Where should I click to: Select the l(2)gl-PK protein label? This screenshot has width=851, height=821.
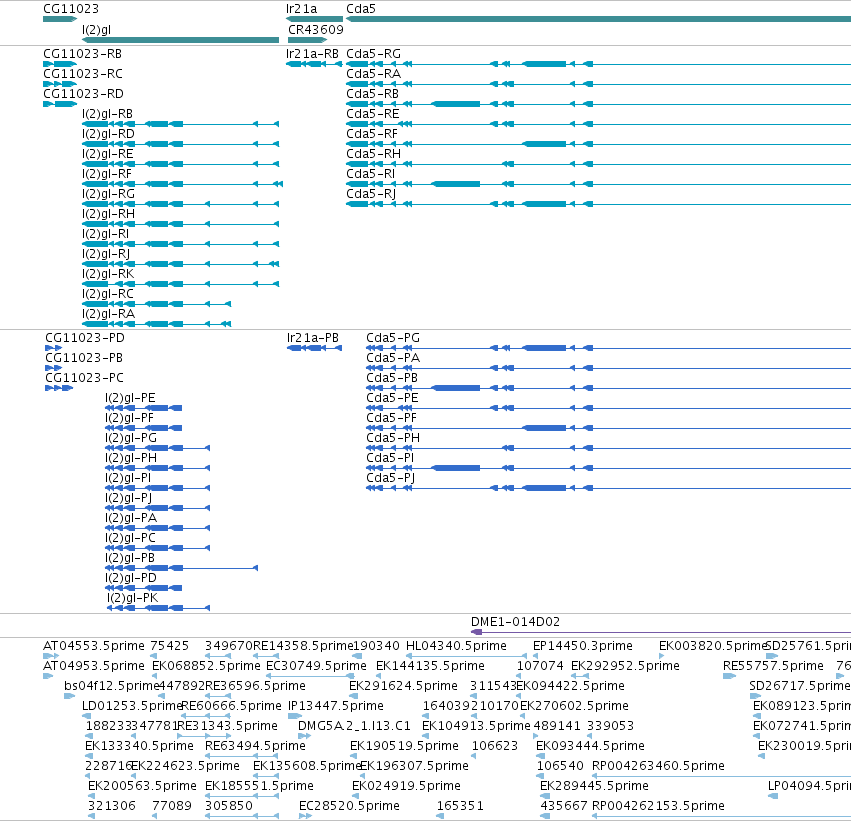(133, 598)
